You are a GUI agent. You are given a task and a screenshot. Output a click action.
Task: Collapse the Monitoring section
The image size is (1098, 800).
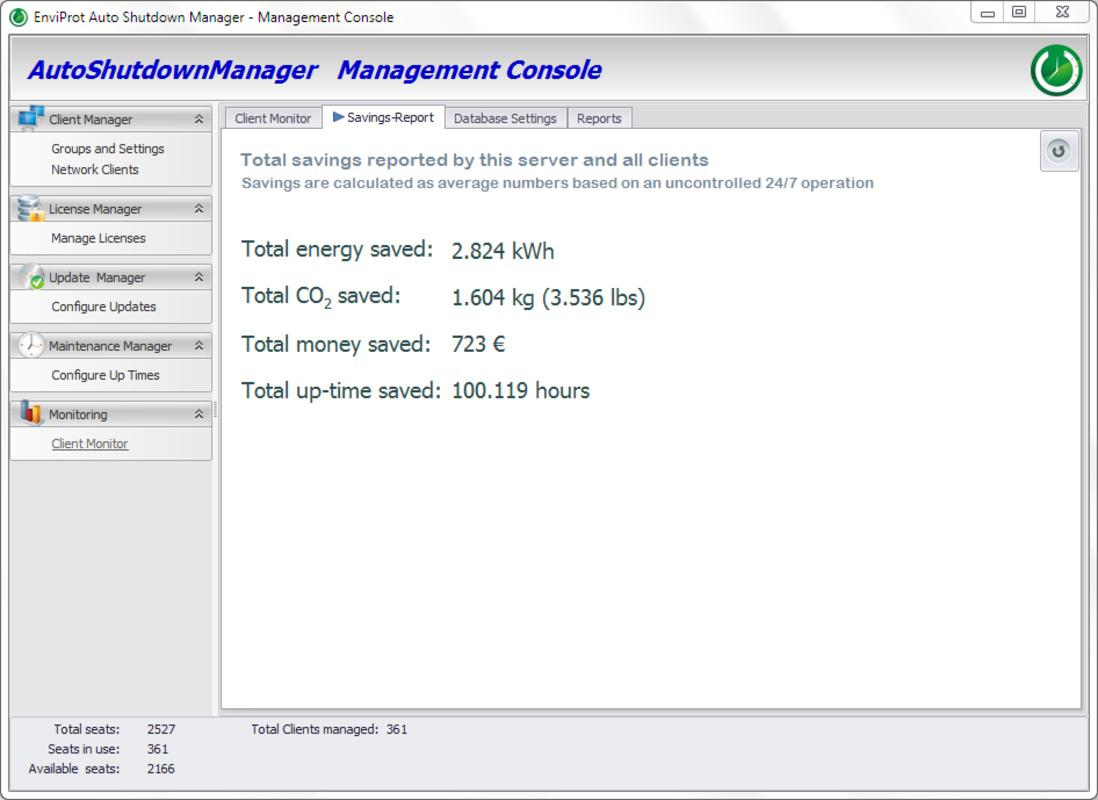[199, 414]
